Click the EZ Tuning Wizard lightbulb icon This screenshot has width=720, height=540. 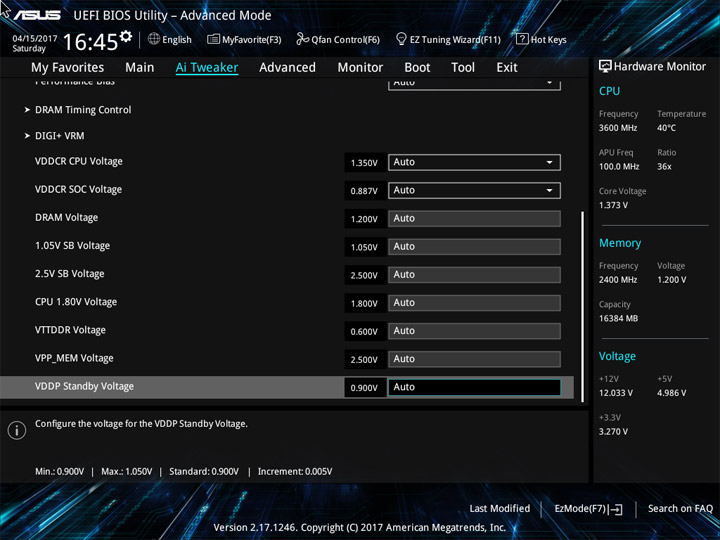coord(401,39)
